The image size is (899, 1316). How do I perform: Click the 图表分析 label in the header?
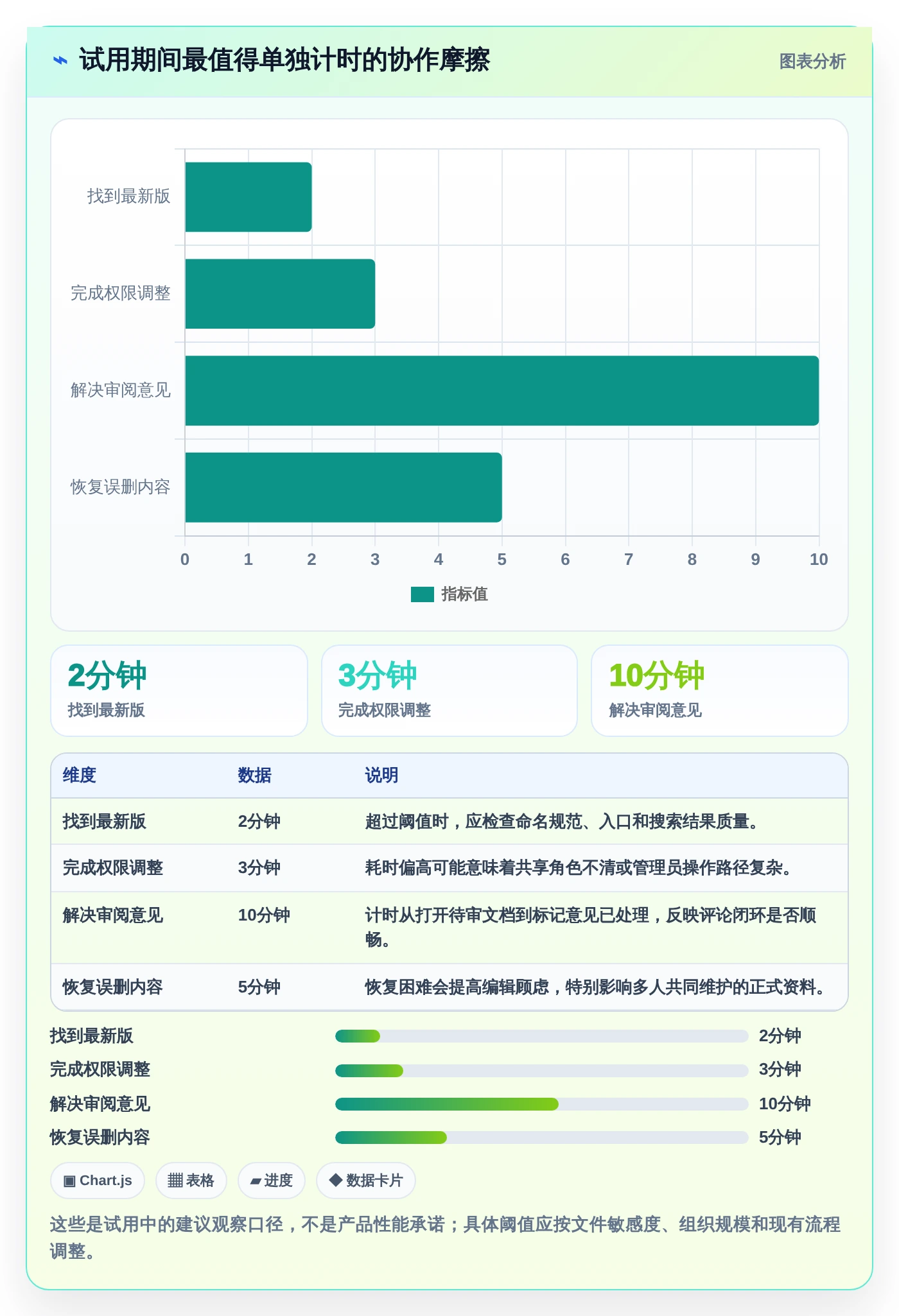(812, 62)
